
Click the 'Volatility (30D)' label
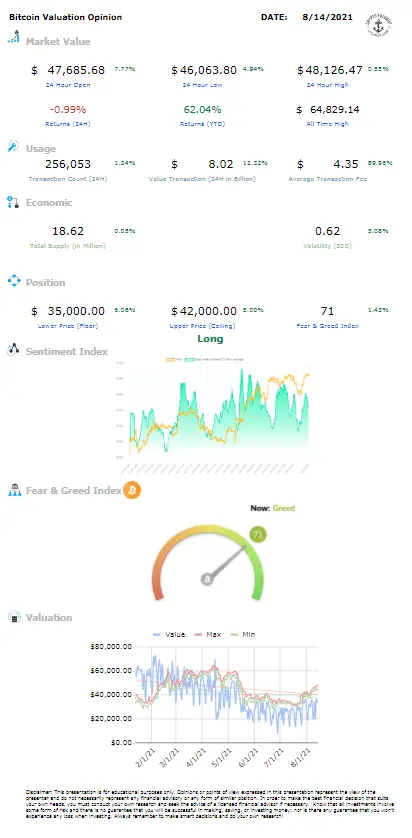328,246
